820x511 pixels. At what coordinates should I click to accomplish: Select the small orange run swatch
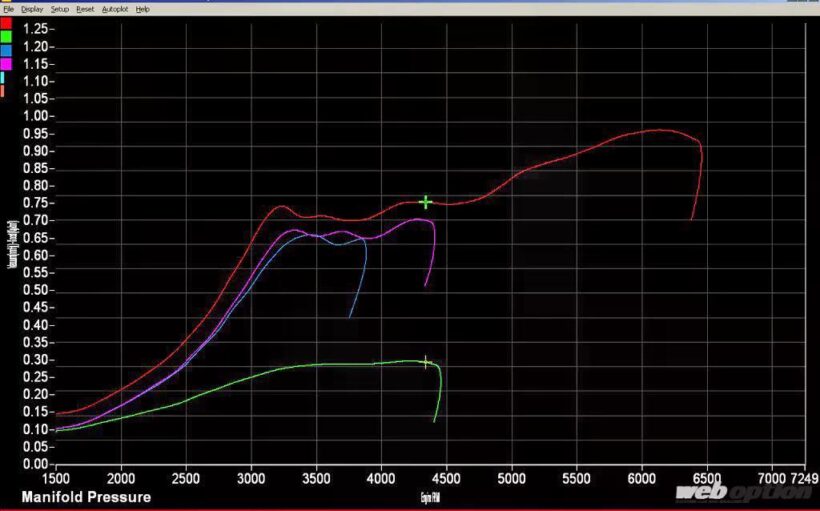click(3, 91)
